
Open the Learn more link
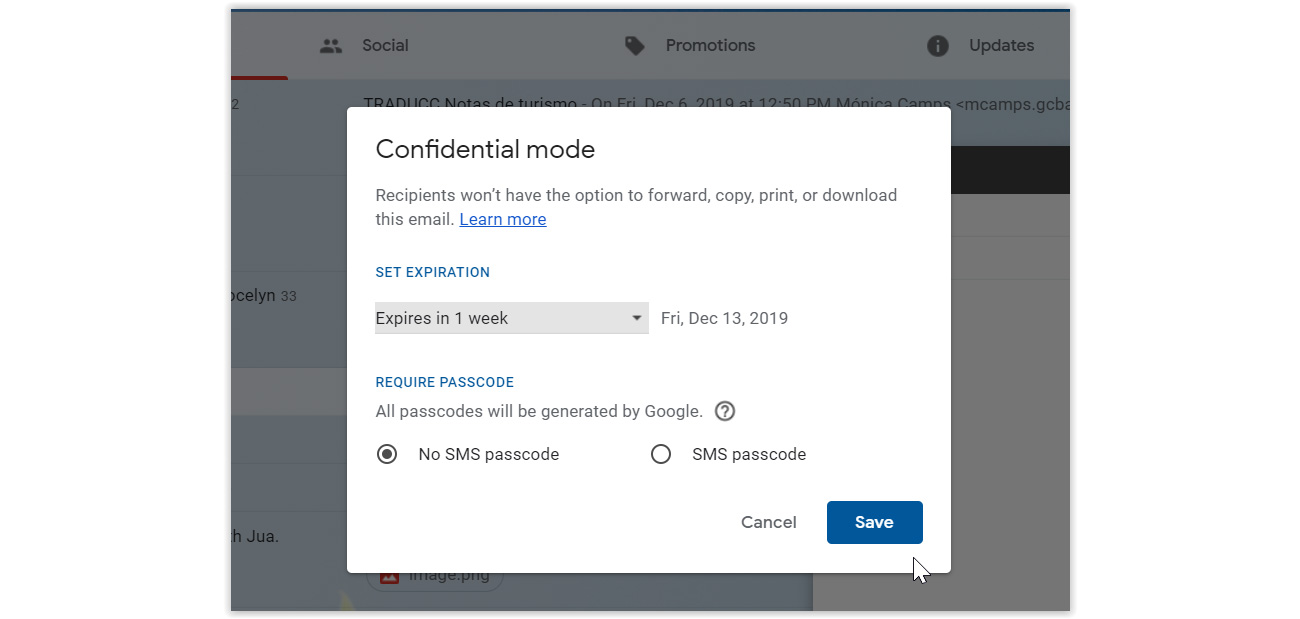(503, 219)
